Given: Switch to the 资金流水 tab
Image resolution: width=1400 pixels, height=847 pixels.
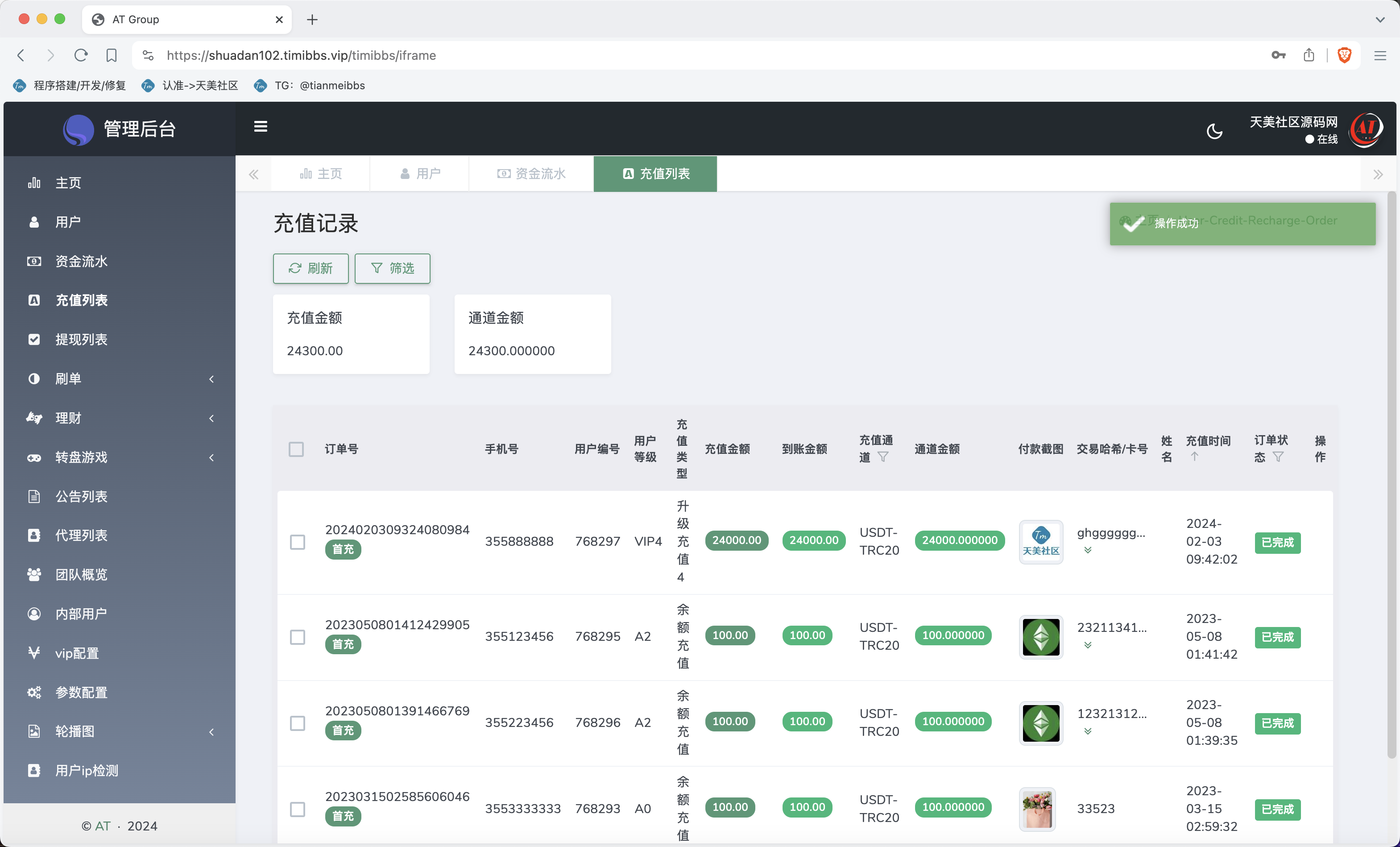Looking at the screenshot, I should click(531, 174).
